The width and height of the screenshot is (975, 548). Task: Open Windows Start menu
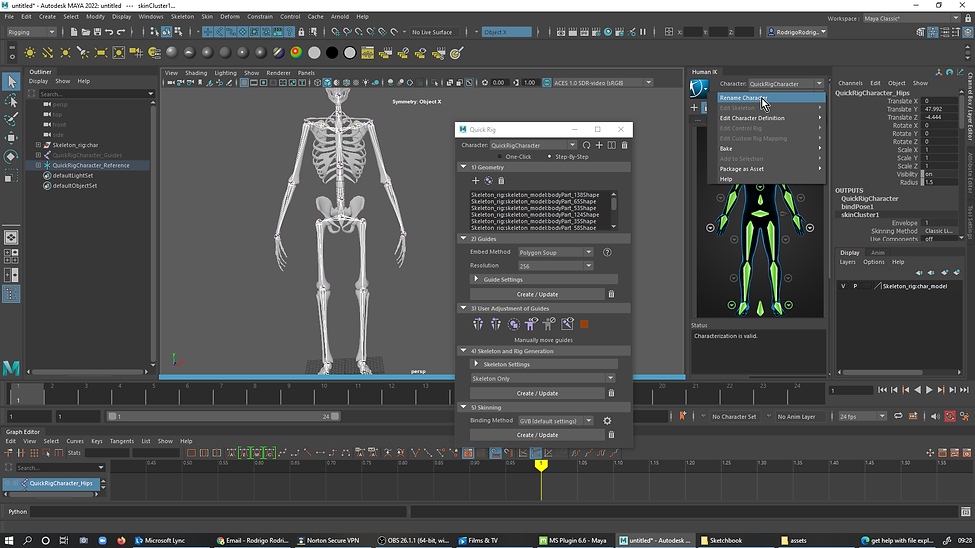tap(9, 541)
